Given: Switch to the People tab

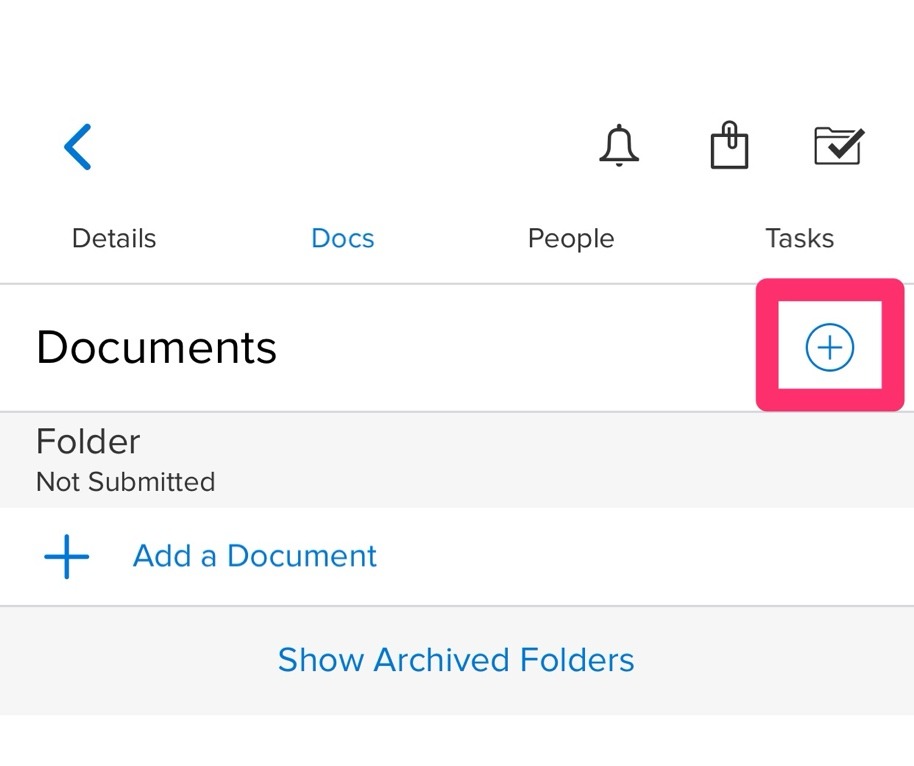Looking at the screenshot, I should [x=571, y=238].
